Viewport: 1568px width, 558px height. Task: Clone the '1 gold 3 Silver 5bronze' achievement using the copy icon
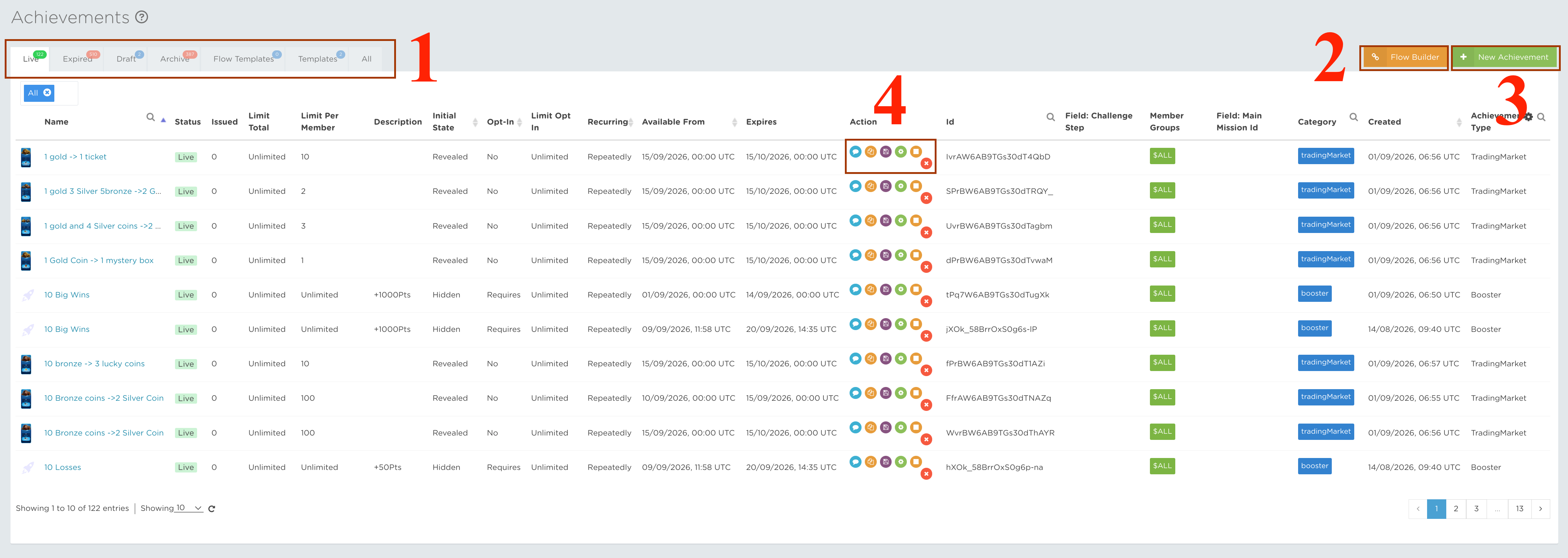pos(871,186)
